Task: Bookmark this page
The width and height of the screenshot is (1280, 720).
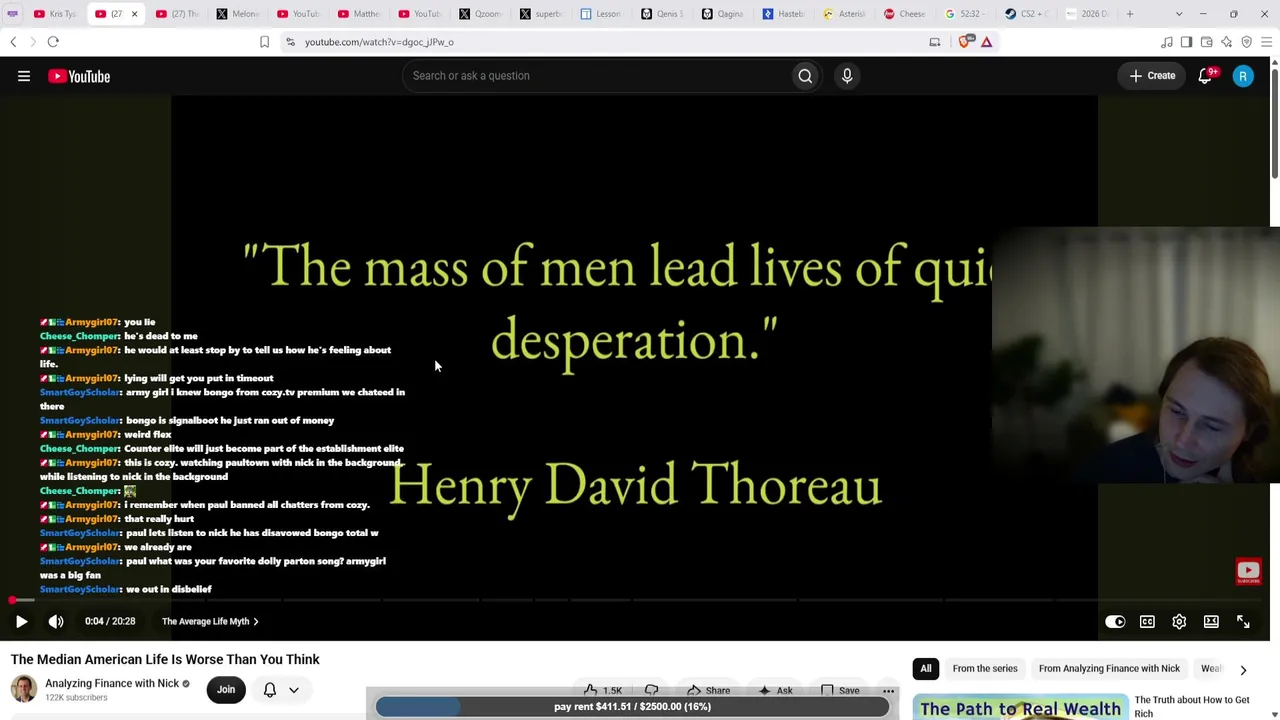Action: (264, 42)
